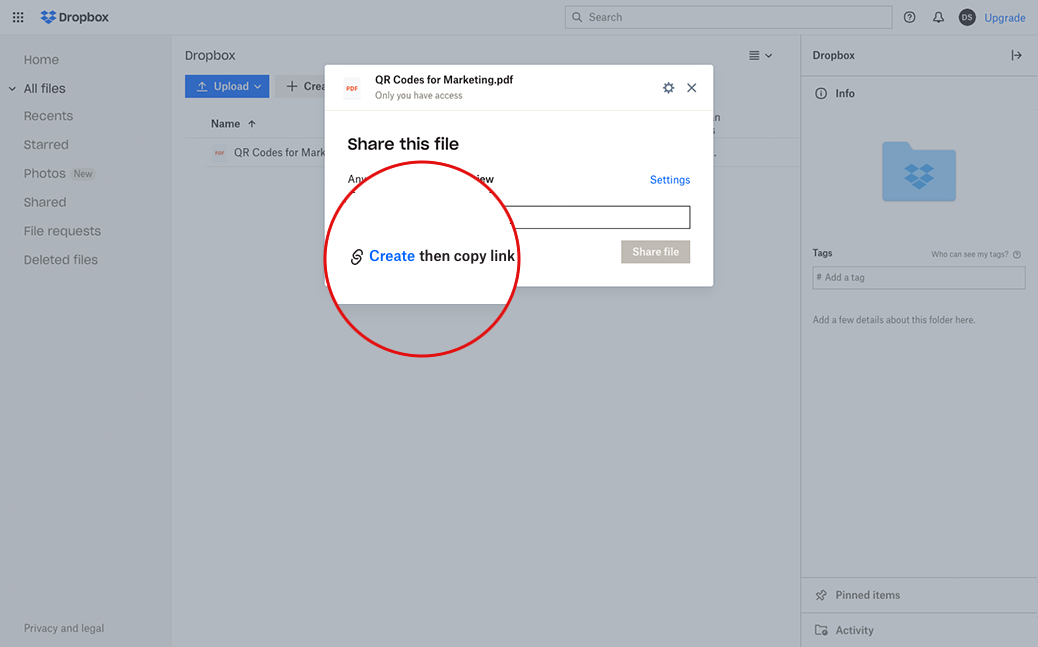This screenshot has height=647, width=1038.
Task: Collapse the All files tree
Action: [x=12, y=89]
